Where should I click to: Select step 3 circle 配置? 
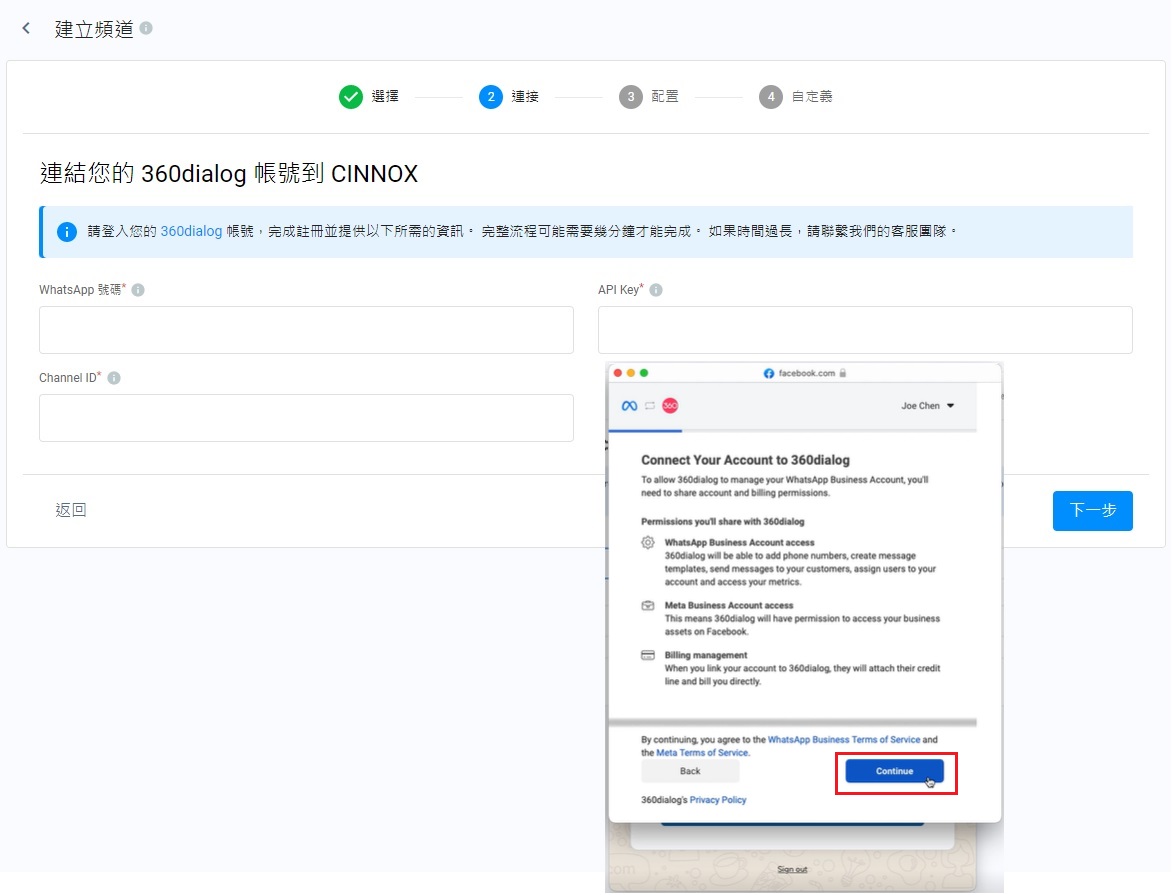631,97
